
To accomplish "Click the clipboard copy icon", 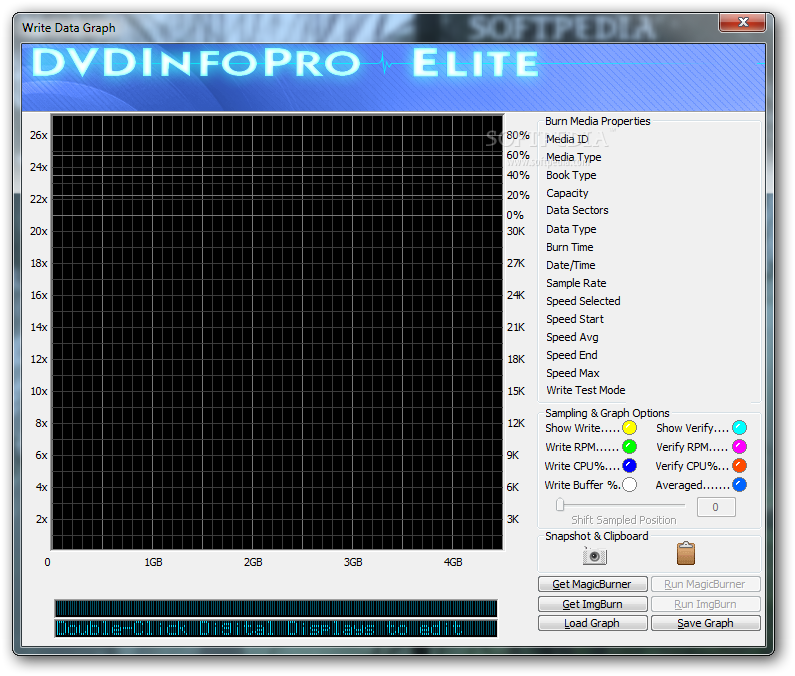I will [685, 553].
